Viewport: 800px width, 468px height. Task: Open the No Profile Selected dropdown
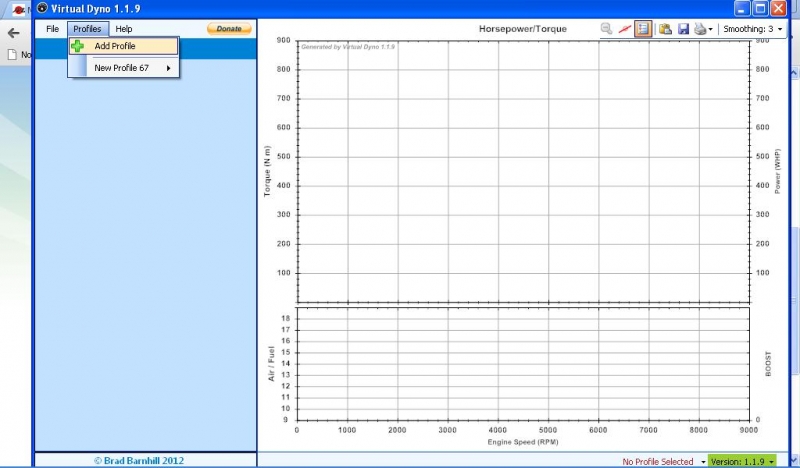(x=663, y=461)
